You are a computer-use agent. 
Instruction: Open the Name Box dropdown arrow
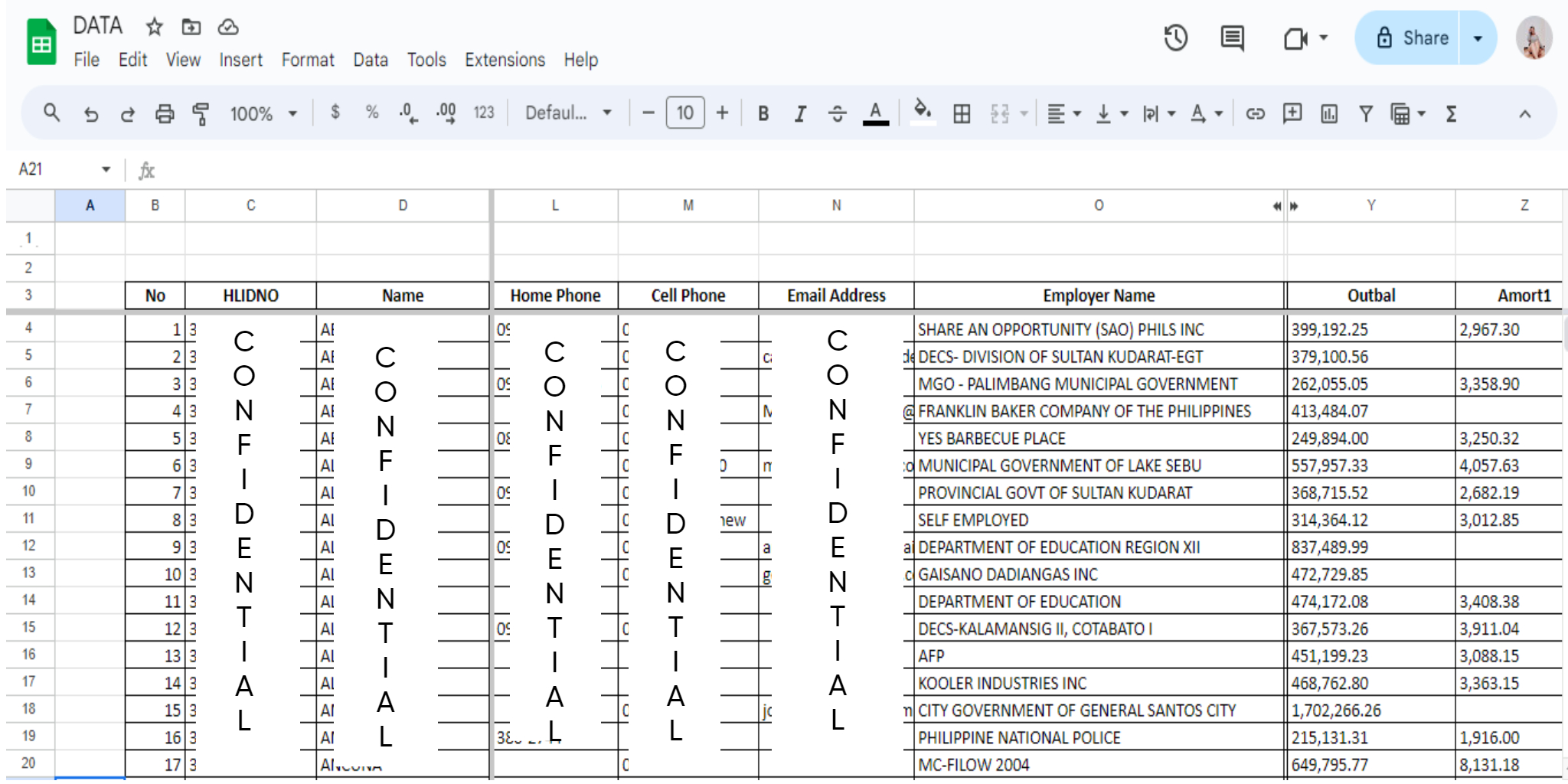[106, 169]
